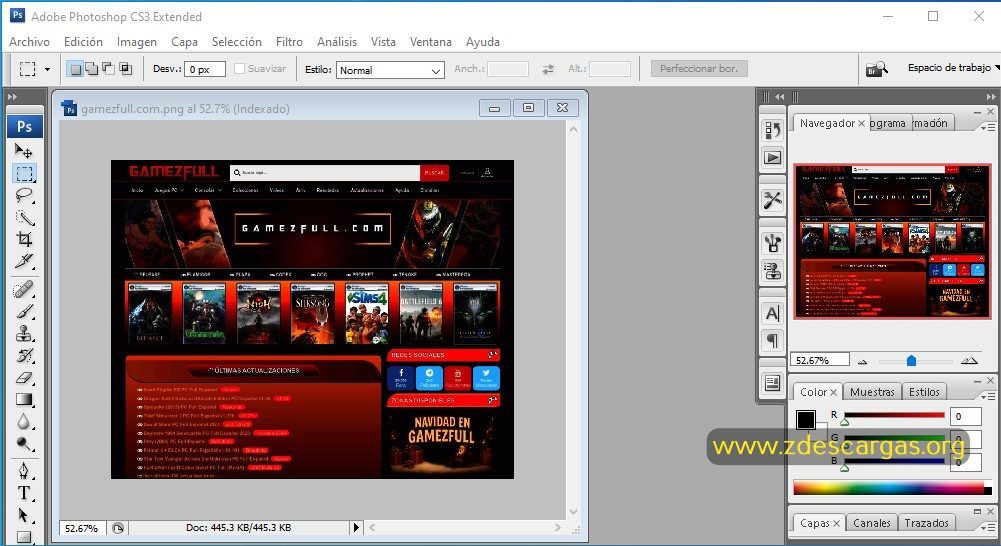Select the History Brush tool
Screen dimensions: 1001x546
[x=24, y=355]
